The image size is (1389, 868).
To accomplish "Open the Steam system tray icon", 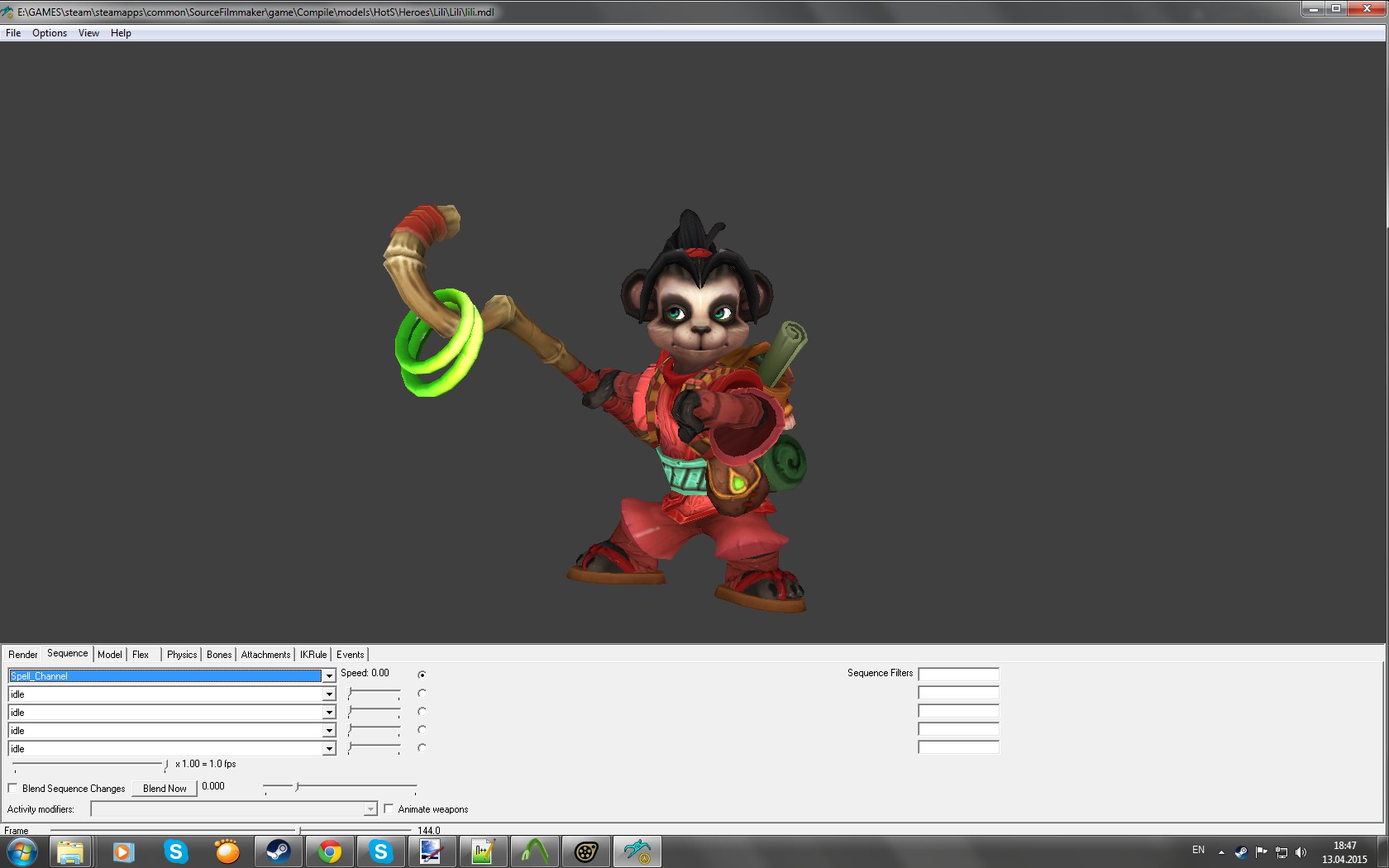I will (1241, 852).
